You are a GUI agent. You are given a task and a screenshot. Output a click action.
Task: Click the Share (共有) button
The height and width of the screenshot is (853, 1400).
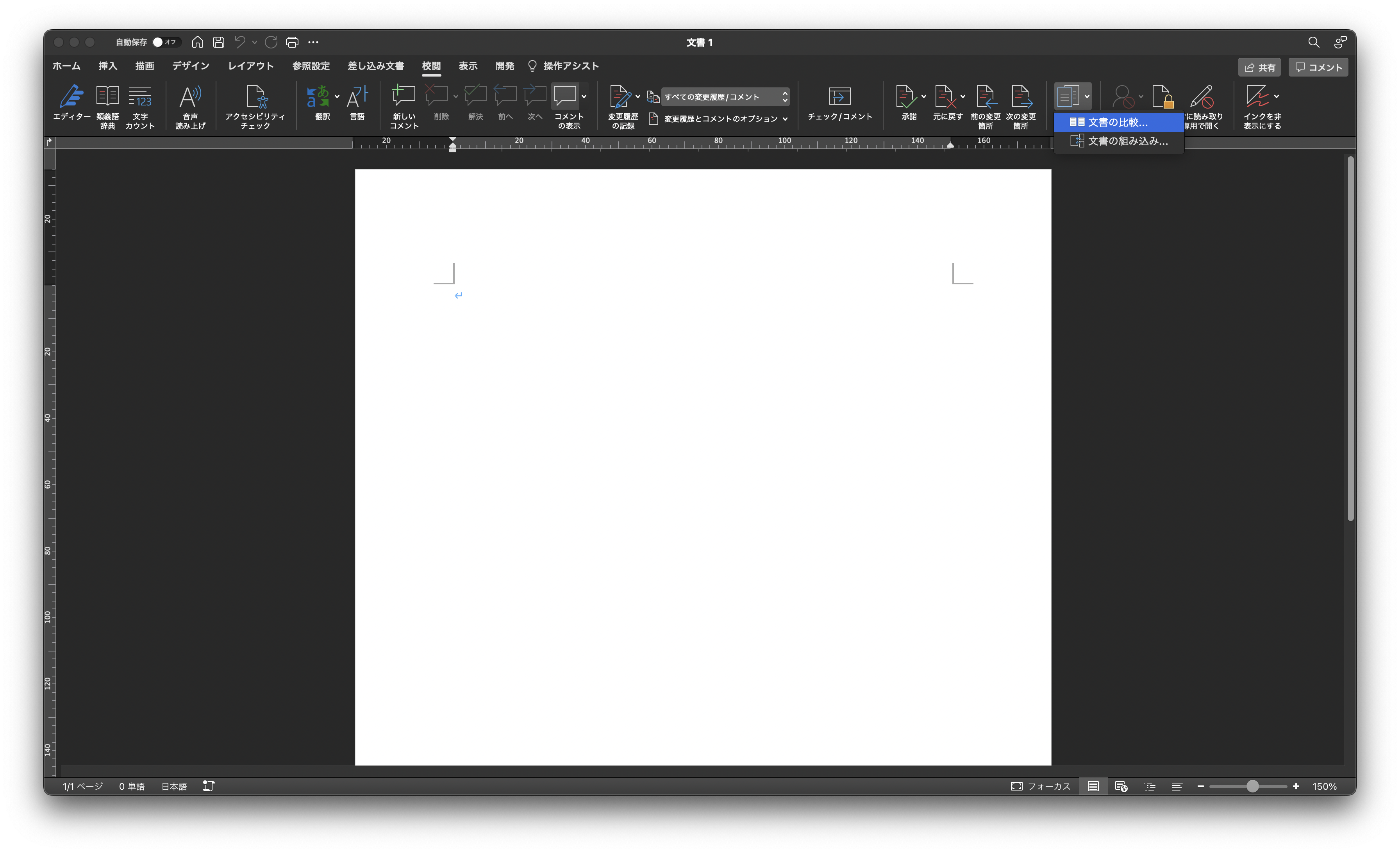[1260, 67]
